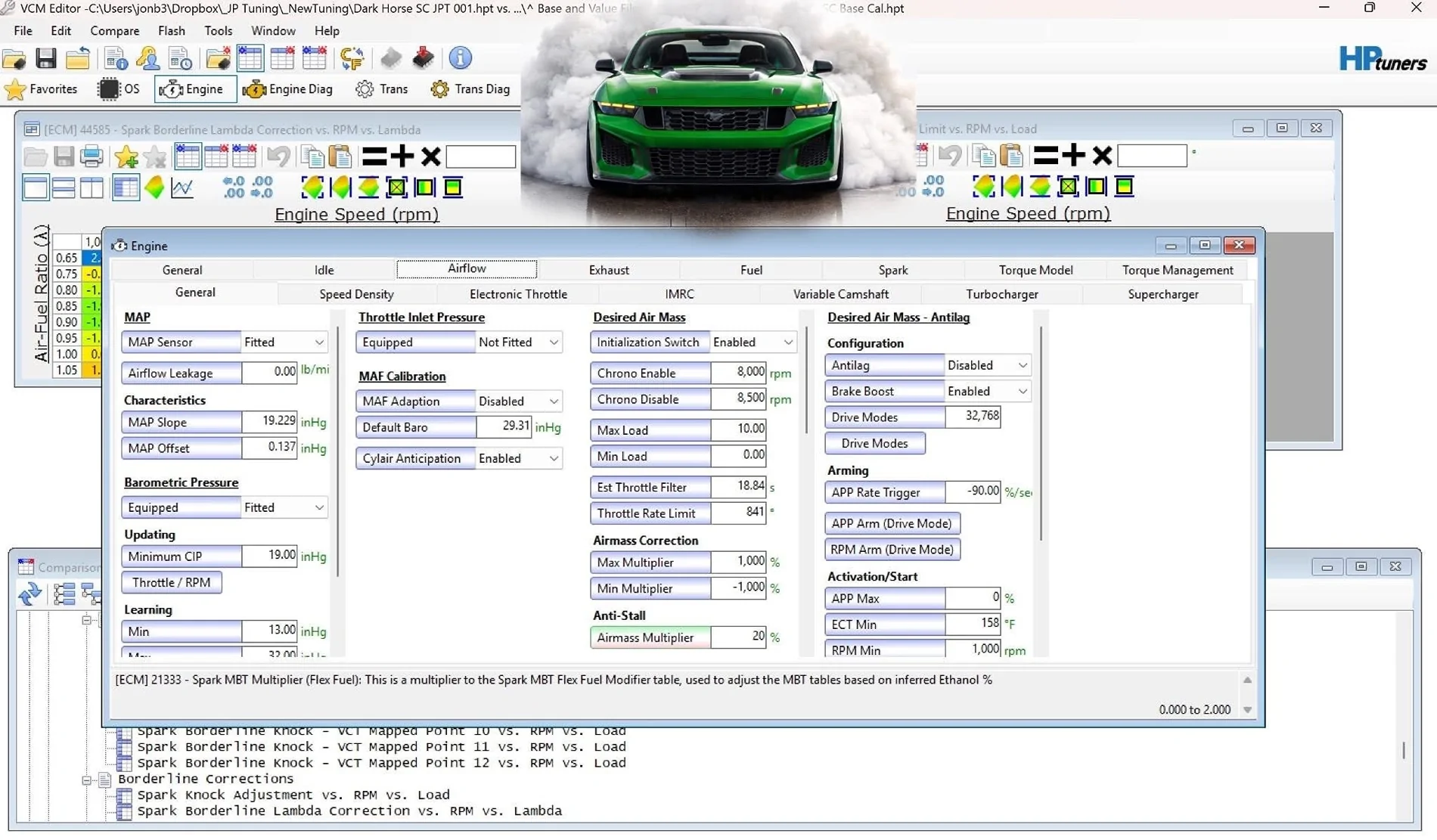Screen dimensions: 1437x840
Task: Switch to the Fuel tab
Action: (751, 270)
